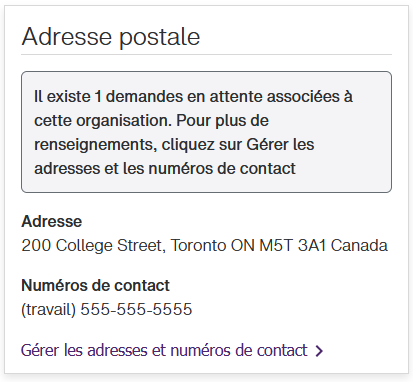Click the bold Numéros de contact label

point(95,286)
